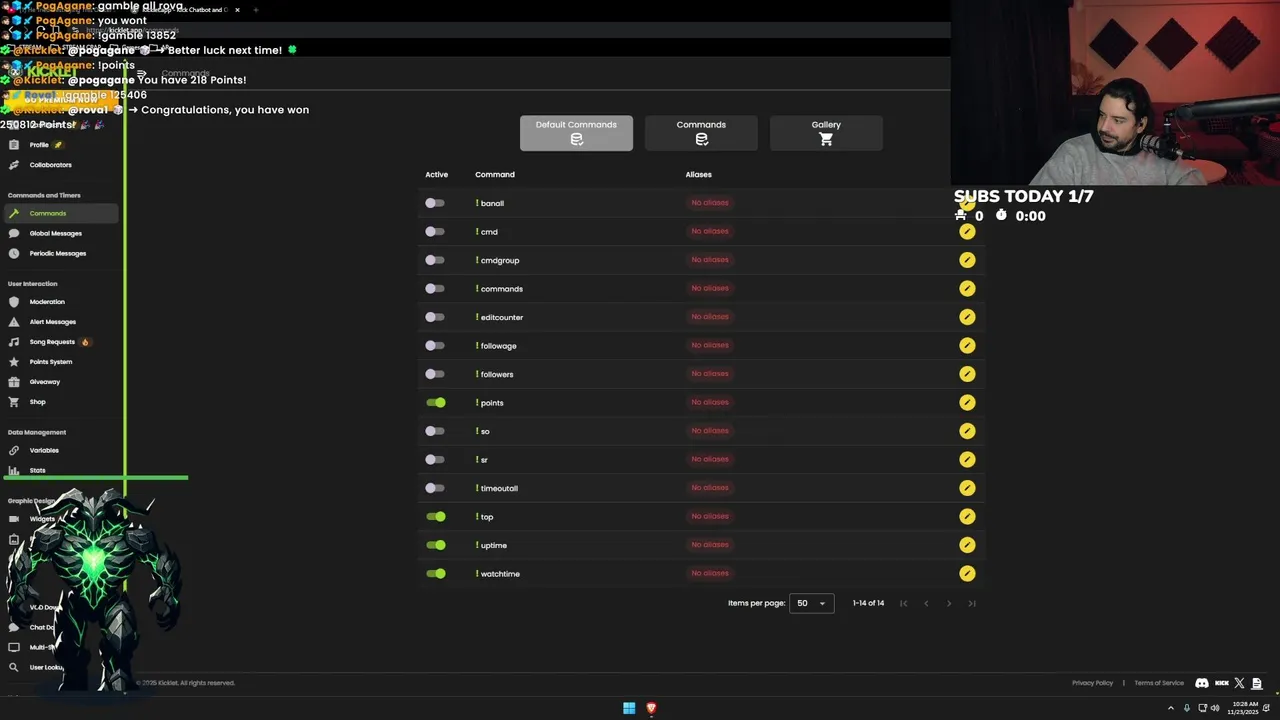Turn off the uptime command toggle

(436, 545)
